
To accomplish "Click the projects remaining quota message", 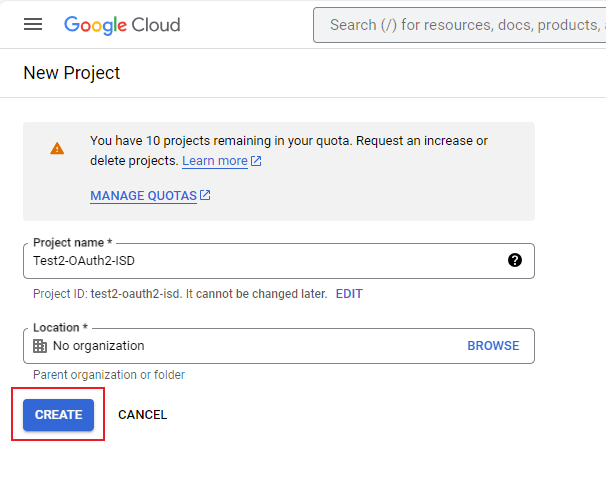I will click(x=288, y=141).
